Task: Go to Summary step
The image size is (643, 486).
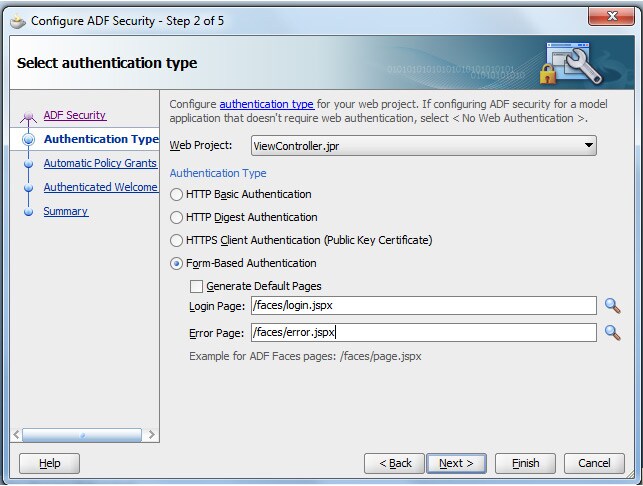Action: 66,211
